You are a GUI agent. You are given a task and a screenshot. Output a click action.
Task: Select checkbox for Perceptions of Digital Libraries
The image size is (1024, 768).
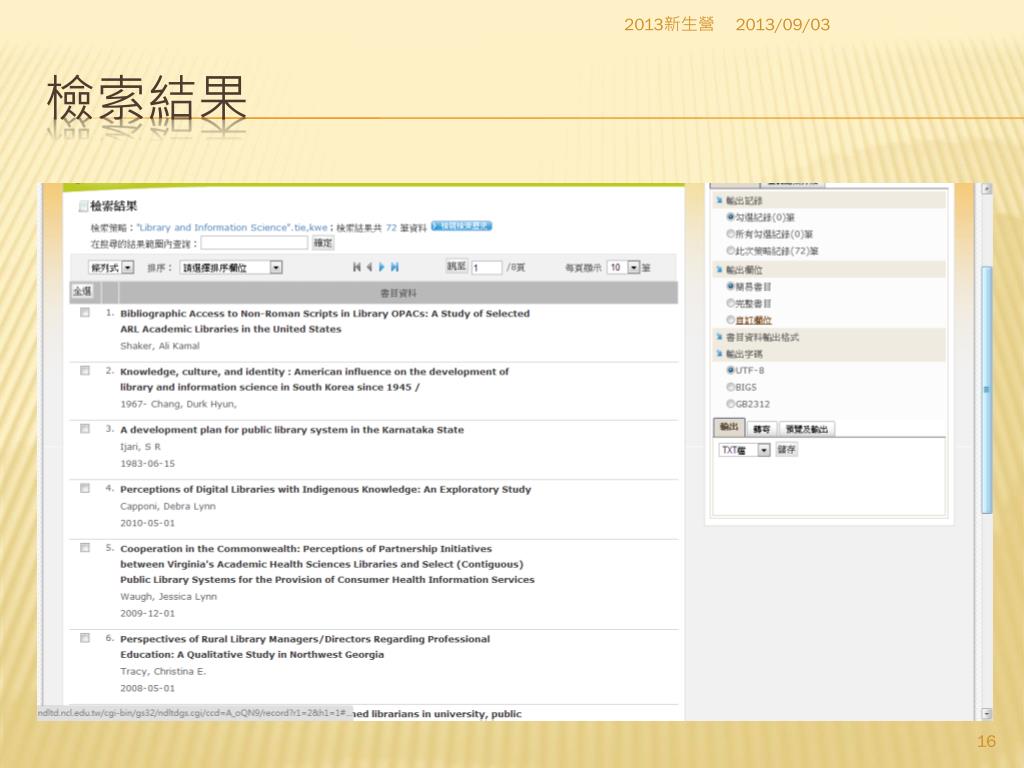click(85, 488)
